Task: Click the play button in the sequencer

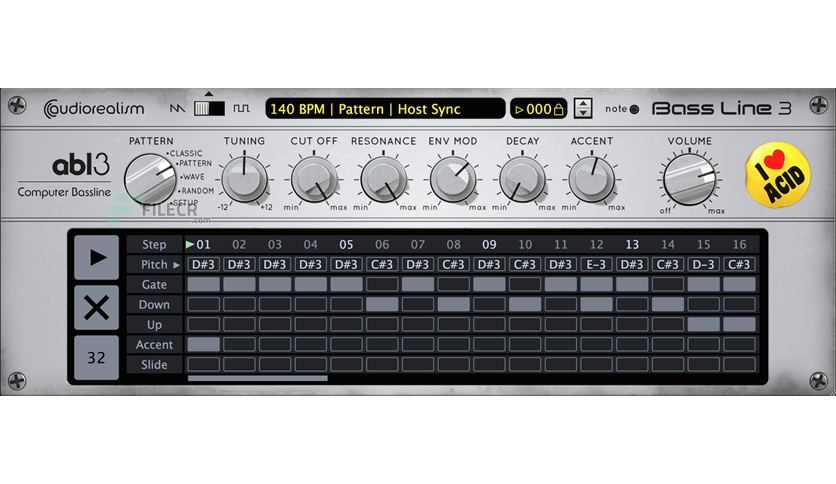Action: point(97,257)
